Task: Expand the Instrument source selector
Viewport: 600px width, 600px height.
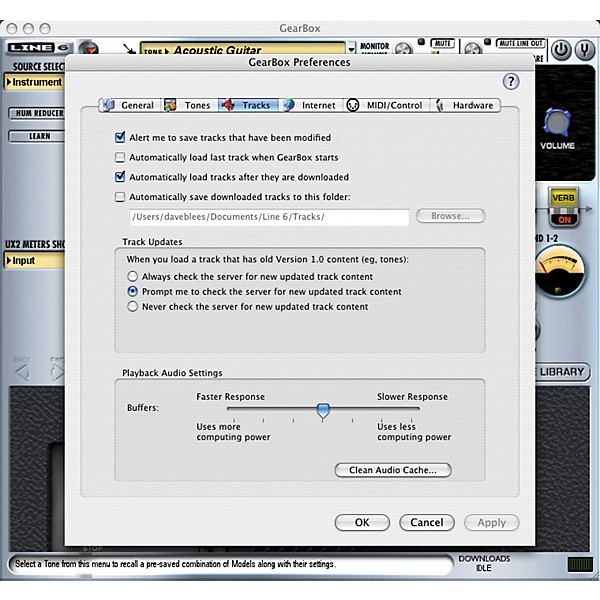Action: click(33, 82)
